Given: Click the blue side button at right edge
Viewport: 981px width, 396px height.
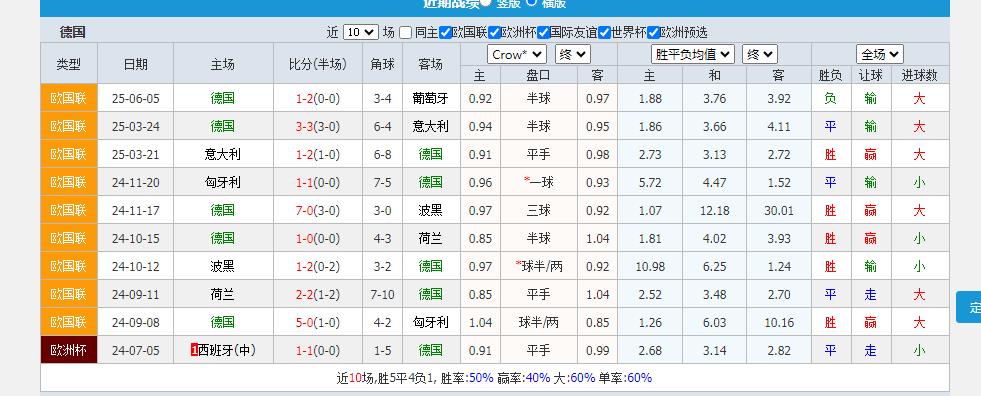Looking at the screenshot, I should tap(968, 307).
